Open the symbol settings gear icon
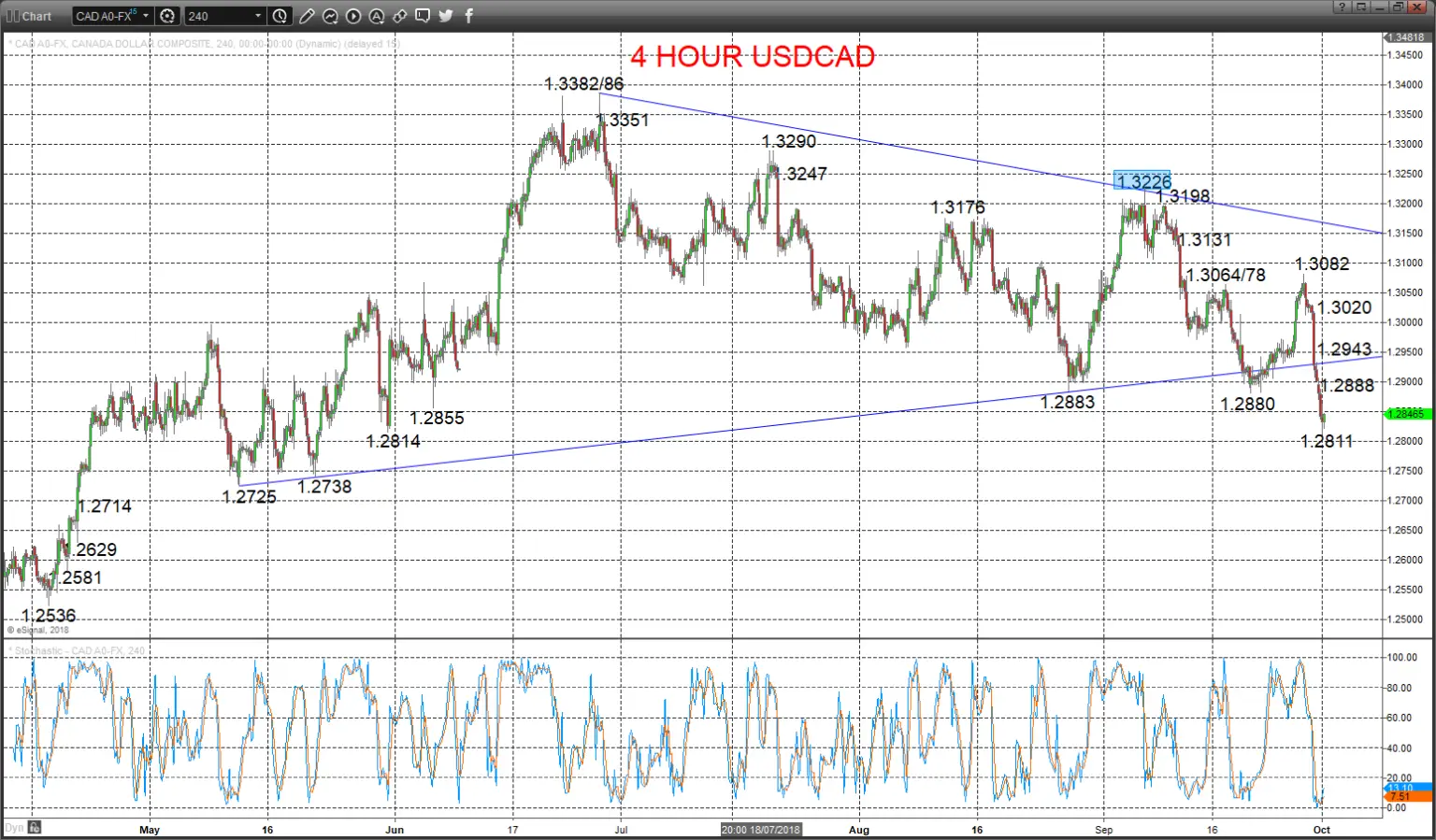This screenshot has width=1436, height=840. pyautogui.click(x=167, y=16)
